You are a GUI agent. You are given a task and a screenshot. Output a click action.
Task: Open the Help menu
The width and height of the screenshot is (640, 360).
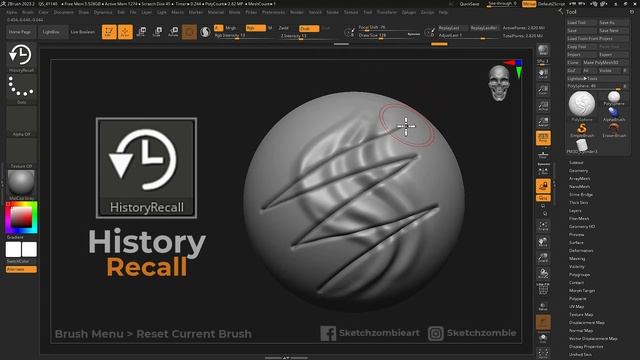click(x=443, y=12)
